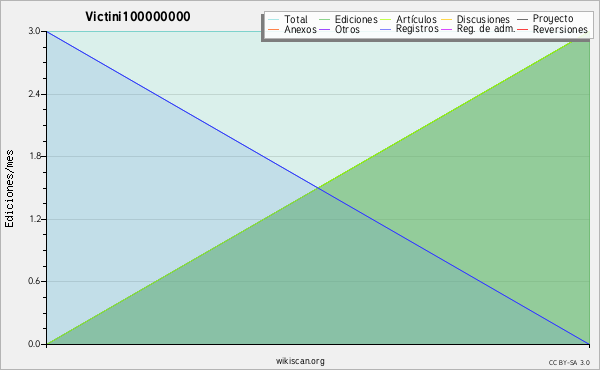Viewport: 600px width, 370px height.
Task: Click the Registros blue legend line
Action: click(x=386, y=29)
